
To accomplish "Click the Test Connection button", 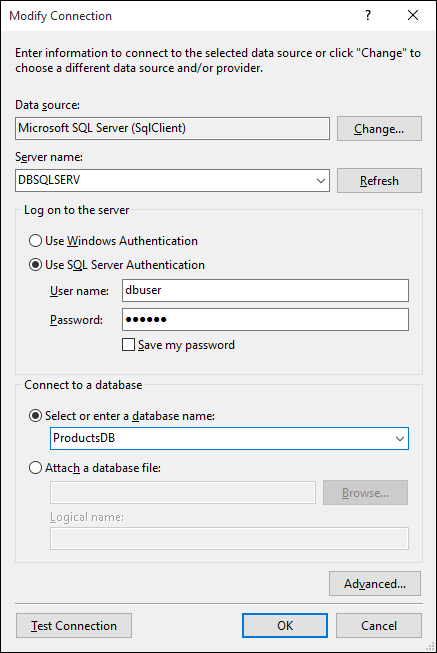I will point(74,626).
